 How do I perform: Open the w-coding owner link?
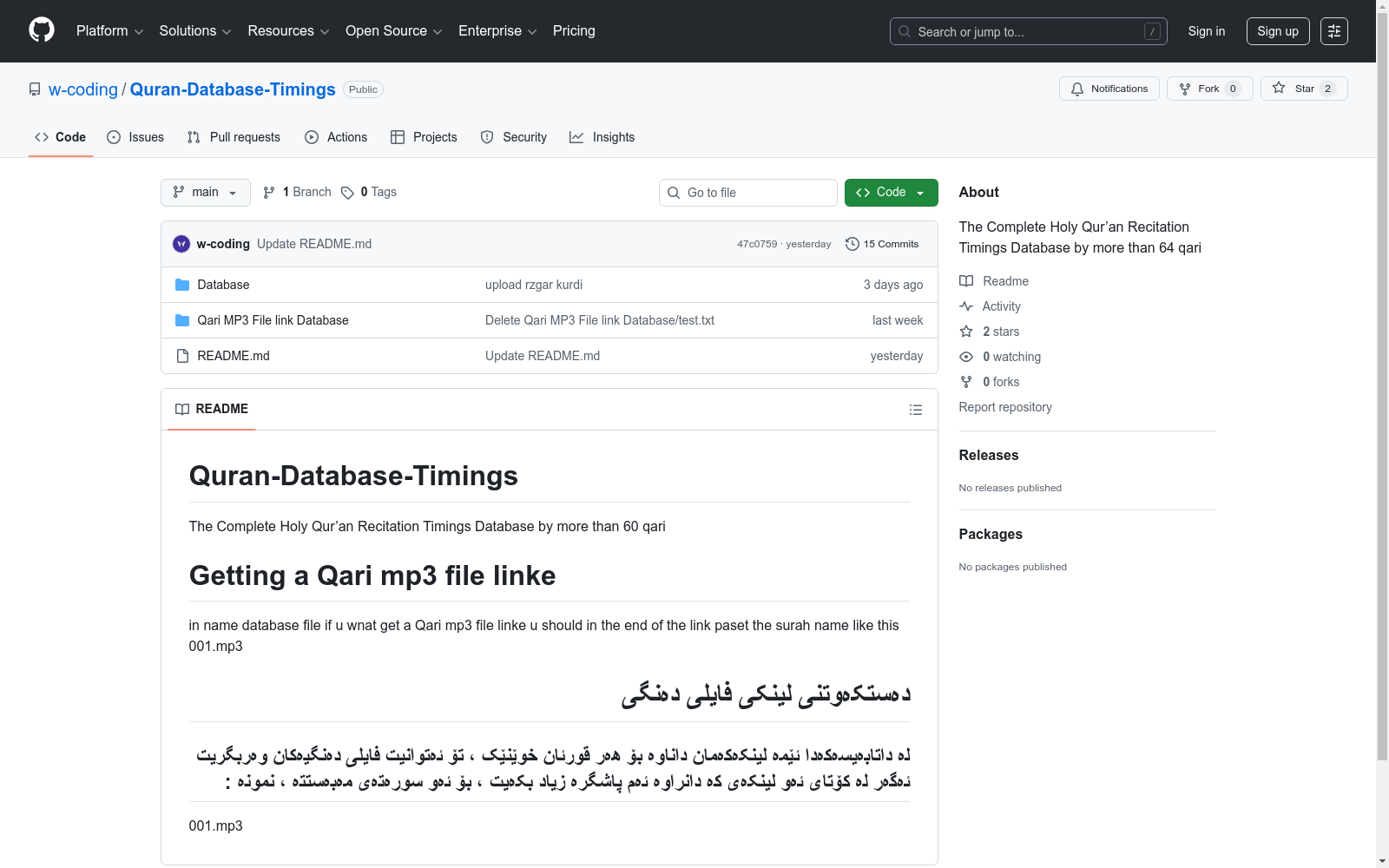83,89
